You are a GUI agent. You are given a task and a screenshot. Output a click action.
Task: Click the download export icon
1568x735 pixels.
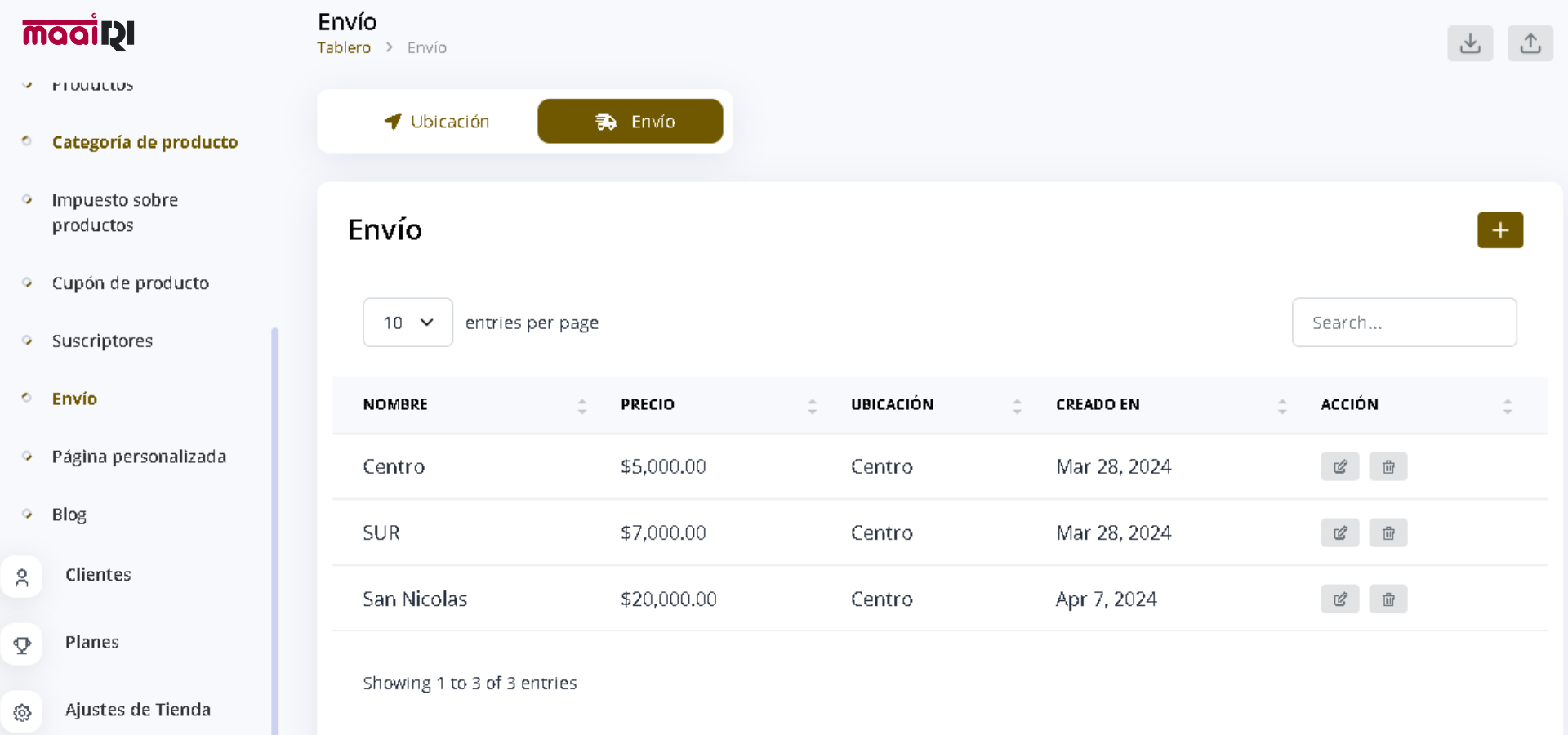1470,43
